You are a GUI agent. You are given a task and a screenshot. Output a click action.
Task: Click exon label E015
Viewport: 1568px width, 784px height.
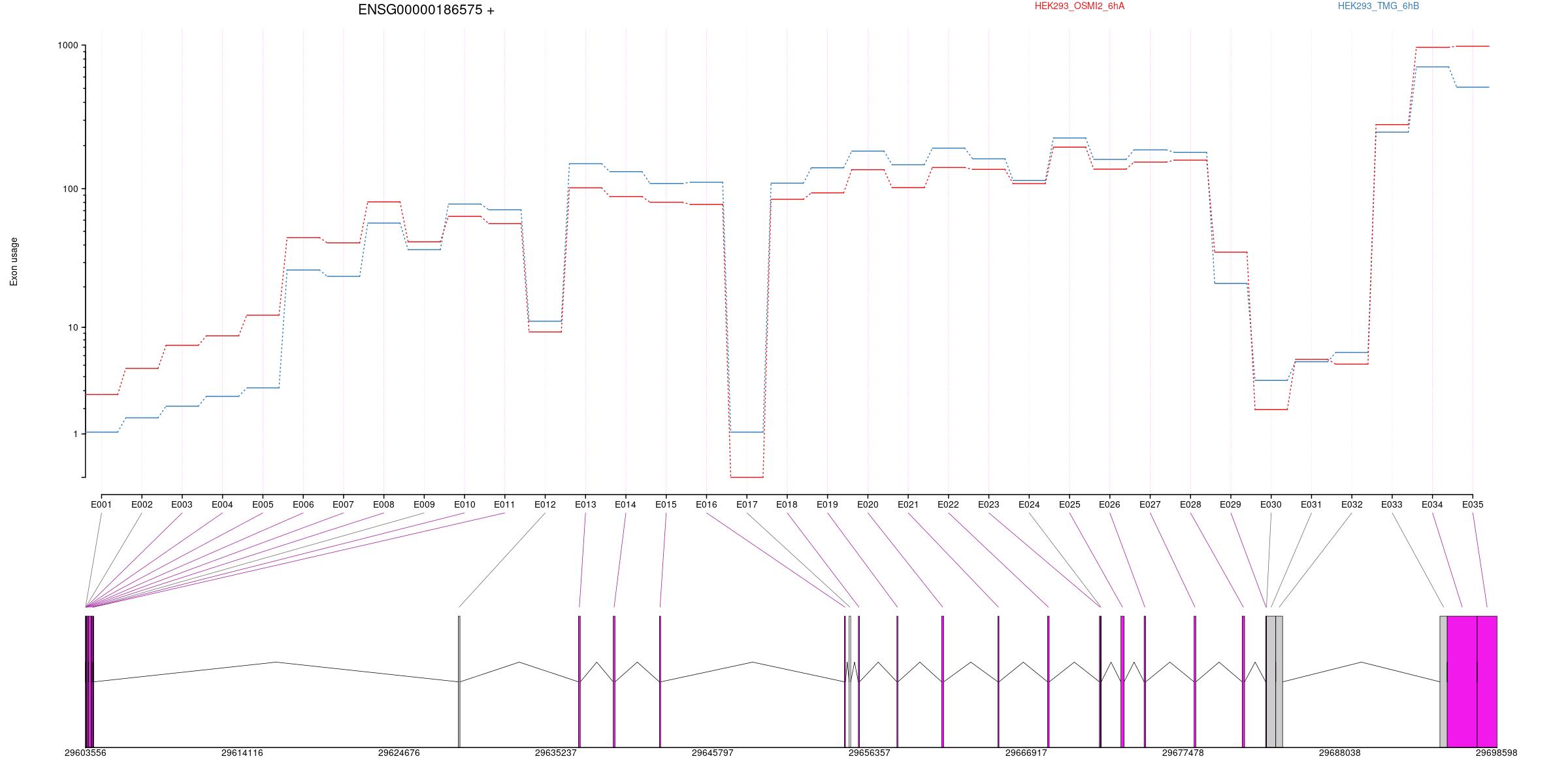click(x=666, y=504)
